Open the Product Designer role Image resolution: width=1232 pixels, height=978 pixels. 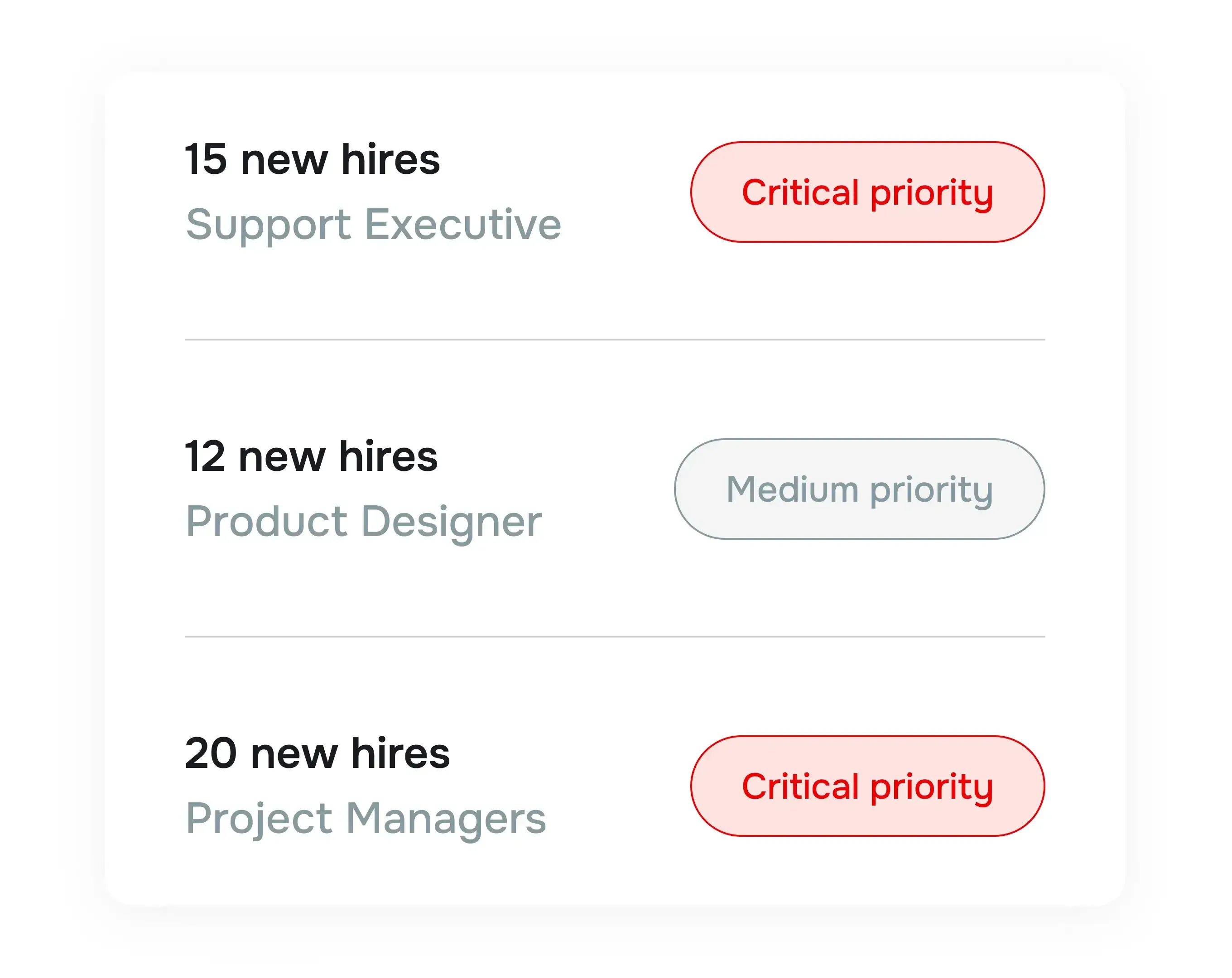[x=365, y=521]
